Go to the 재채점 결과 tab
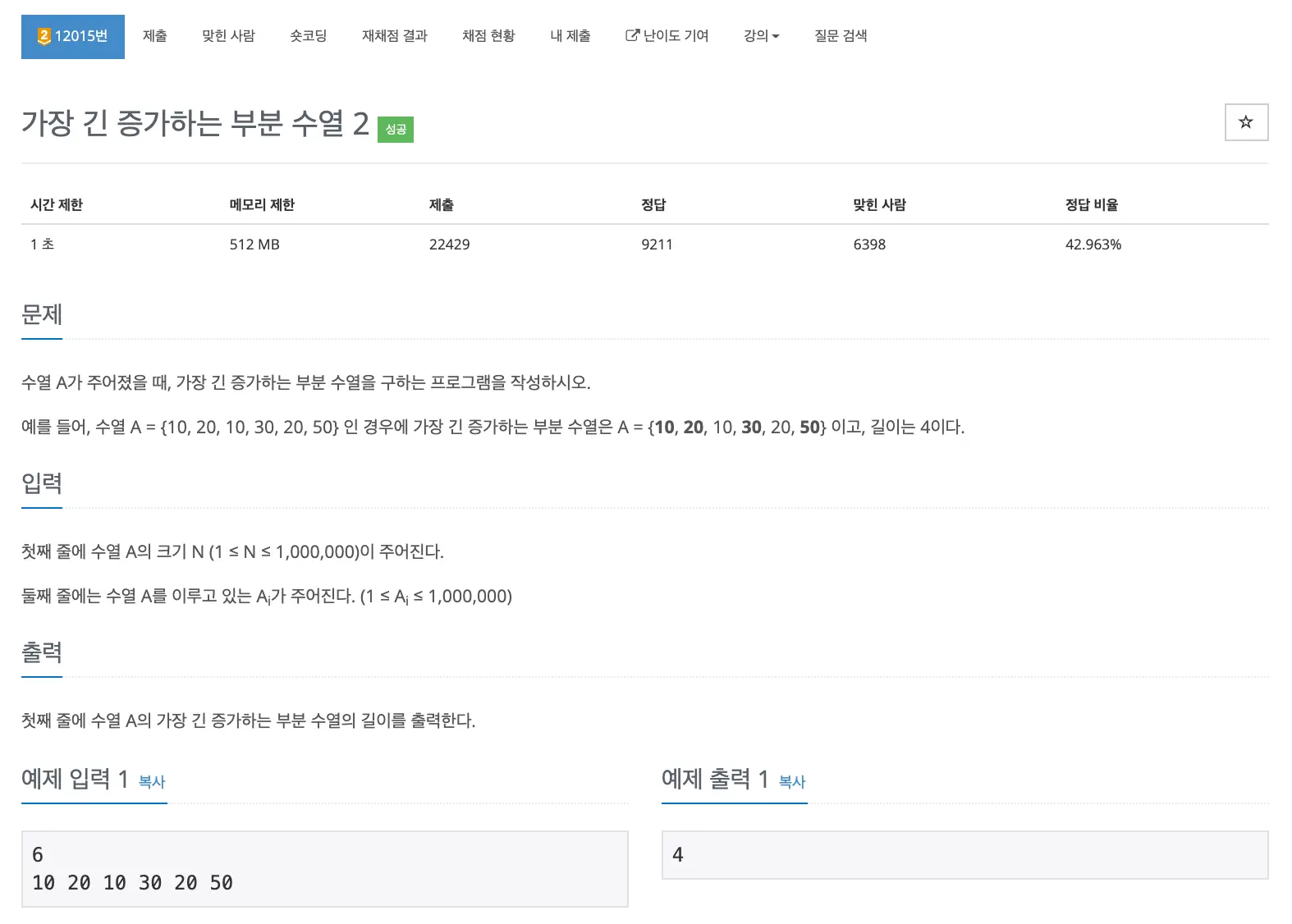This screenshot has width=1292, height=924. [395, 36]
